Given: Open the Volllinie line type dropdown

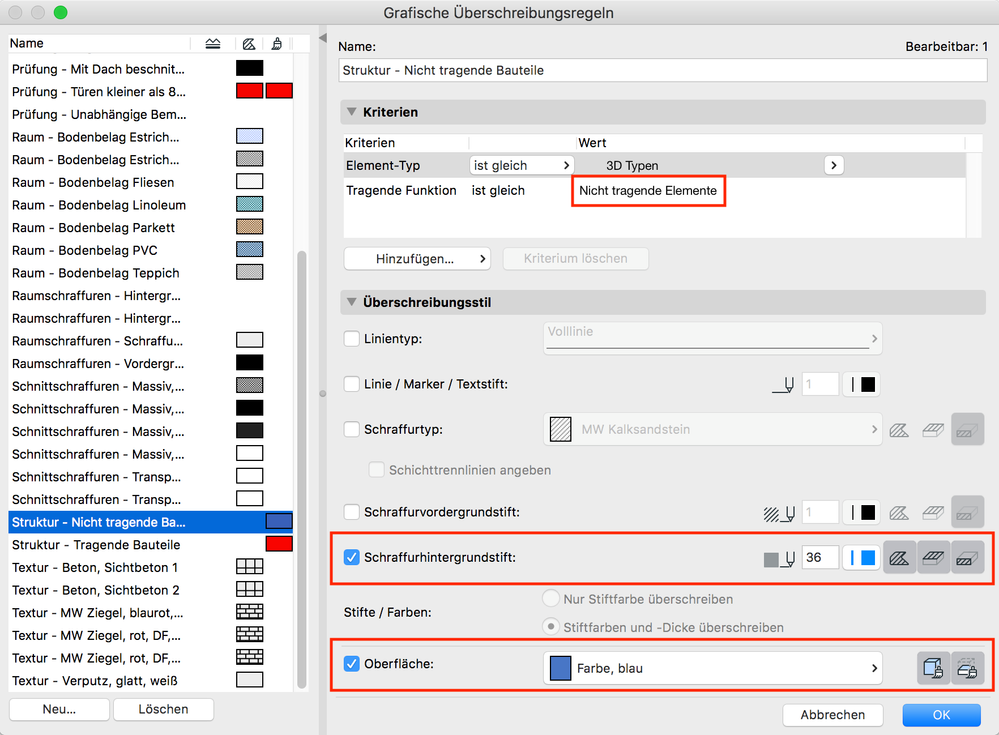Looking at the screenshot, I should tap(712, 338).
